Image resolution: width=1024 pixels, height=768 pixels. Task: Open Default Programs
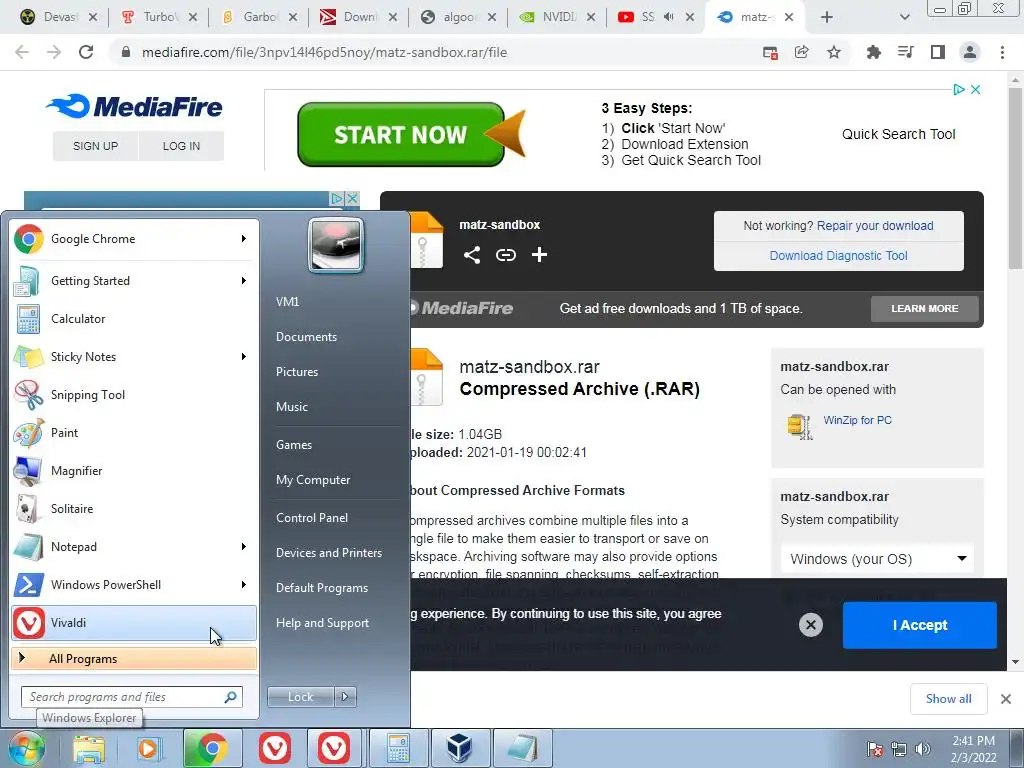click(x=322, y=588)
